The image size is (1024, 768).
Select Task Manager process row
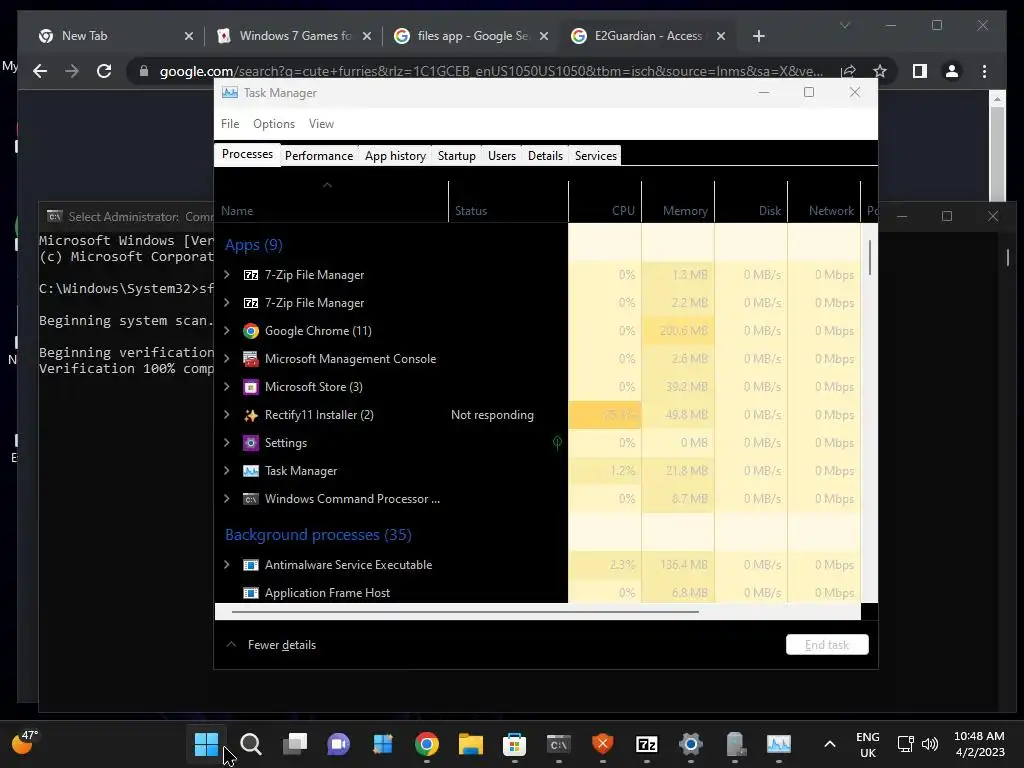tap(537, 471)
